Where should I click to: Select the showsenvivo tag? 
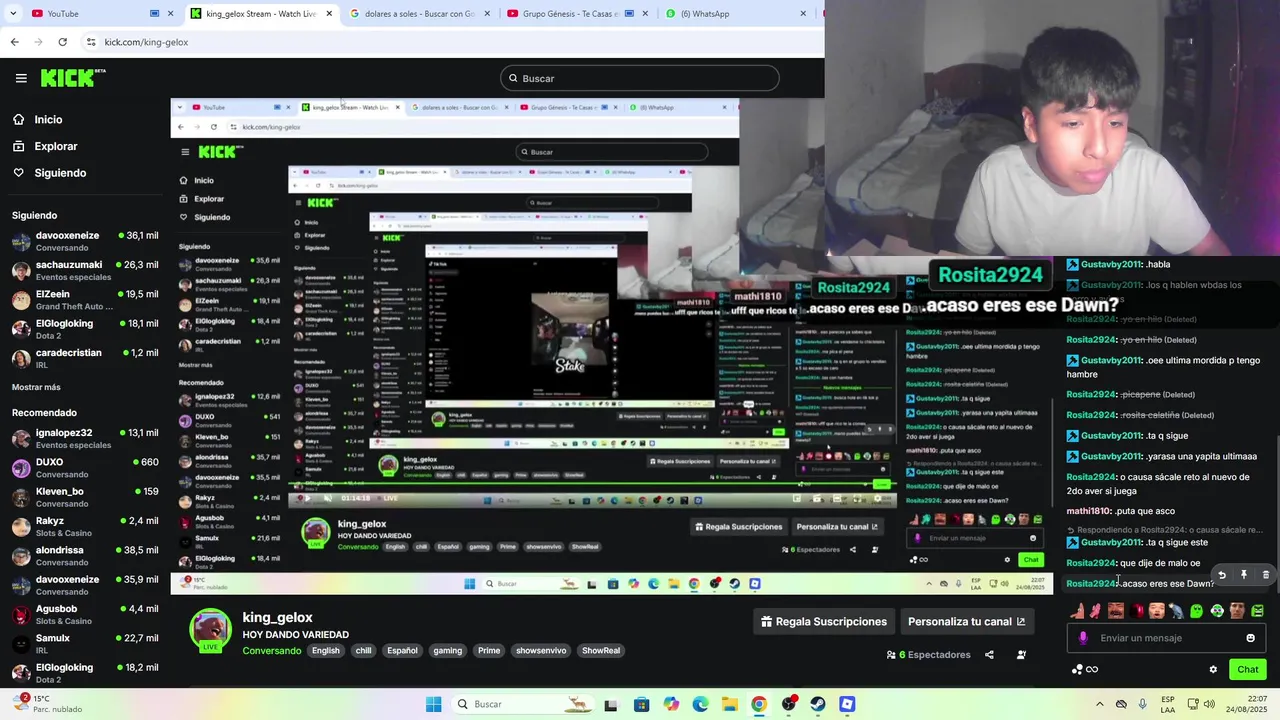click(541, 650)
